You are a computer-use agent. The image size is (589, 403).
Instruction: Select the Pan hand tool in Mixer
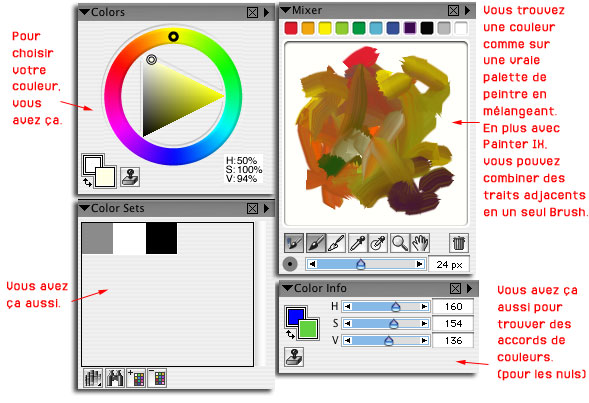pos(420,243)
